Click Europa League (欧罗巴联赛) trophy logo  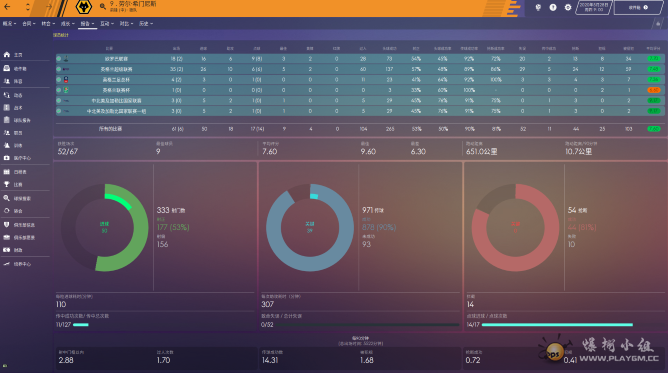coord(66,58)
